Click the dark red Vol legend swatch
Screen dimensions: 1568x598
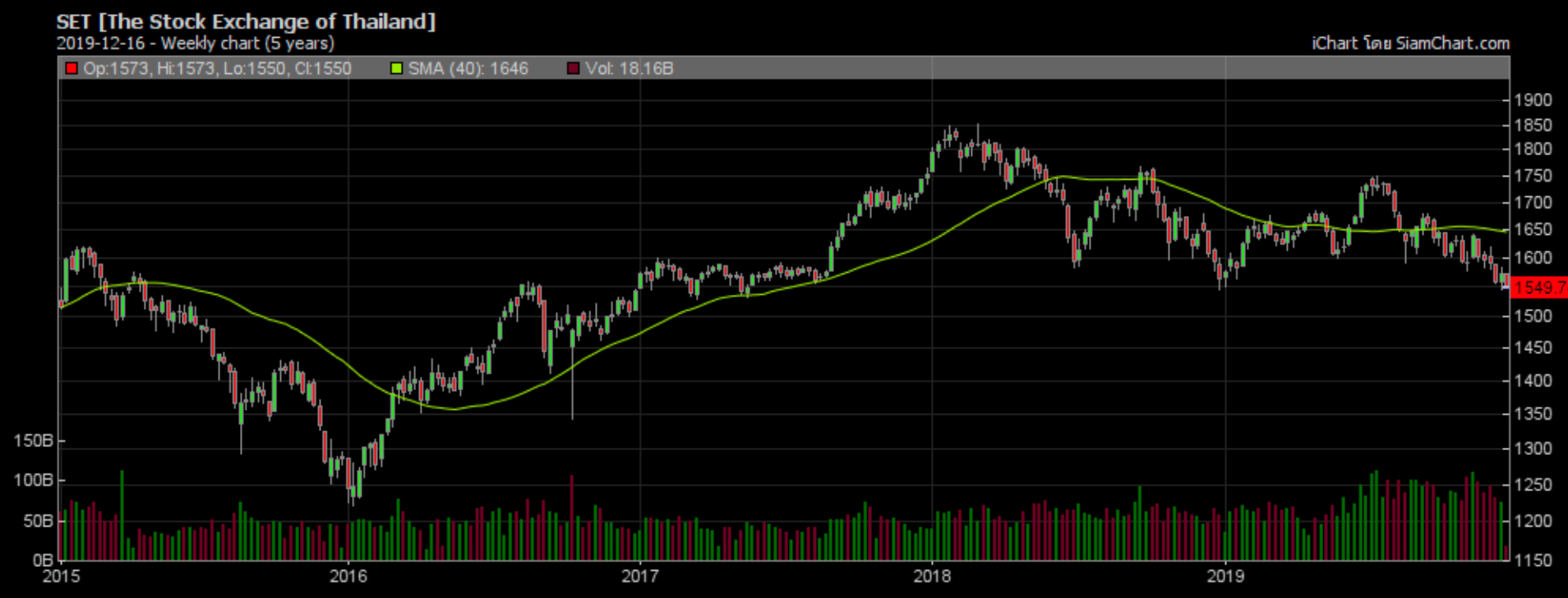574,68
